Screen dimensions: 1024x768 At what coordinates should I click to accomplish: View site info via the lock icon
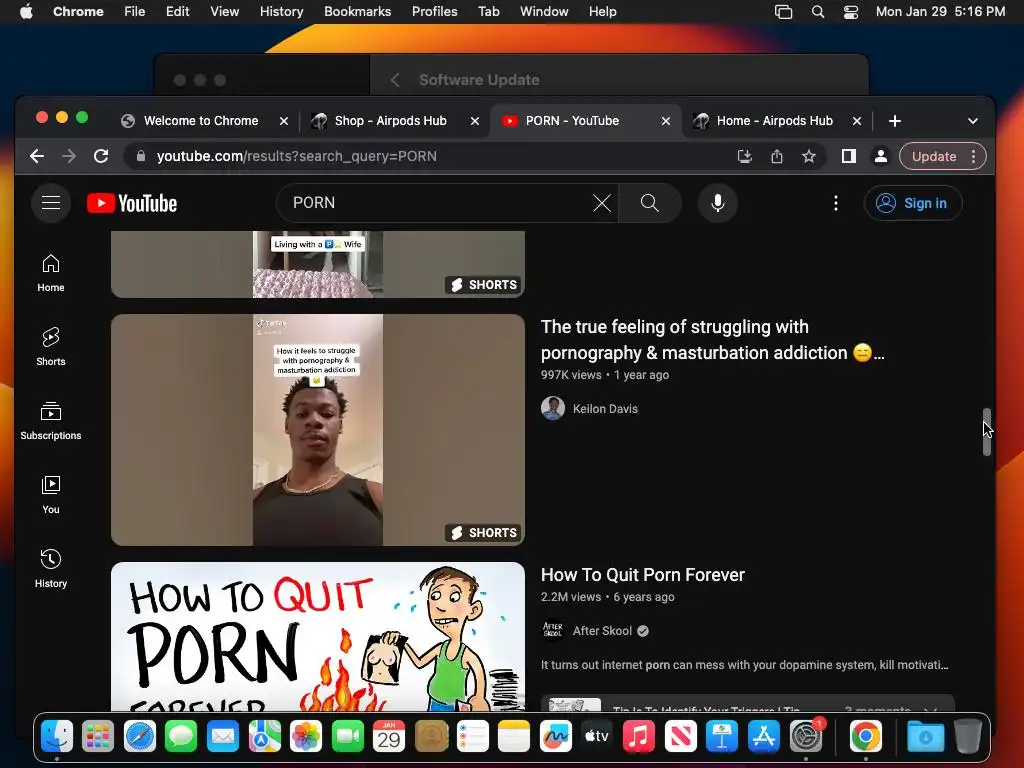140,156
